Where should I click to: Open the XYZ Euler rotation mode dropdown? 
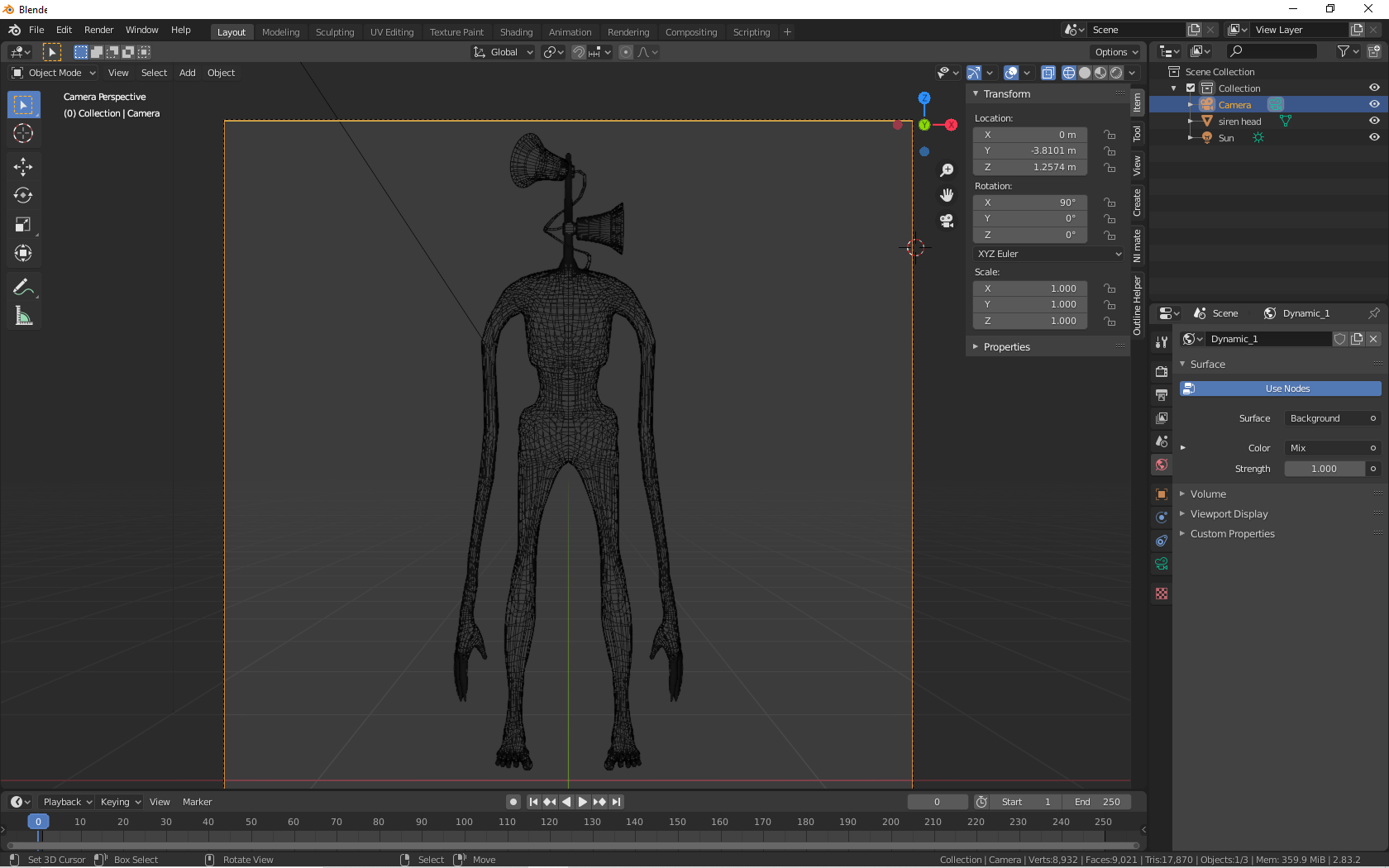click(x=1047, y=254)
